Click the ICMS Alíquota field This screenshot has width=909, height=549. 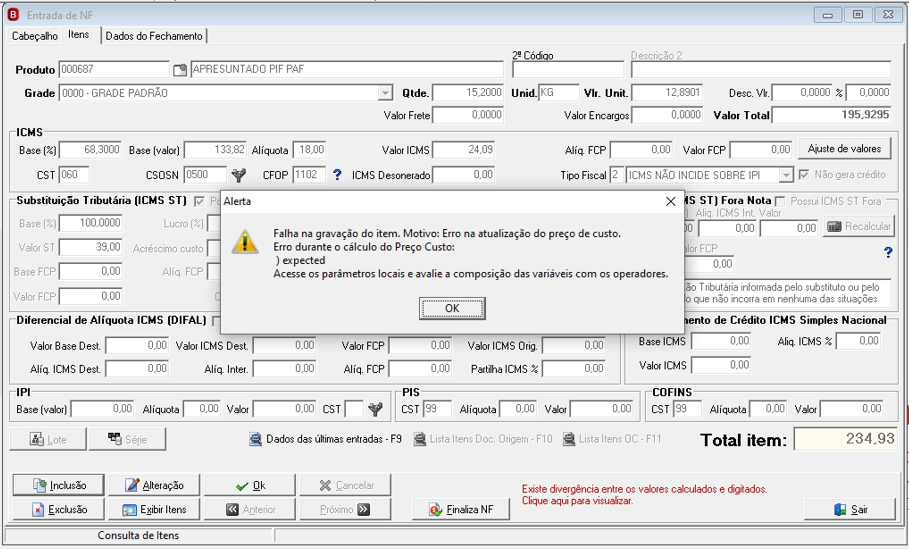tap(310, 150)
